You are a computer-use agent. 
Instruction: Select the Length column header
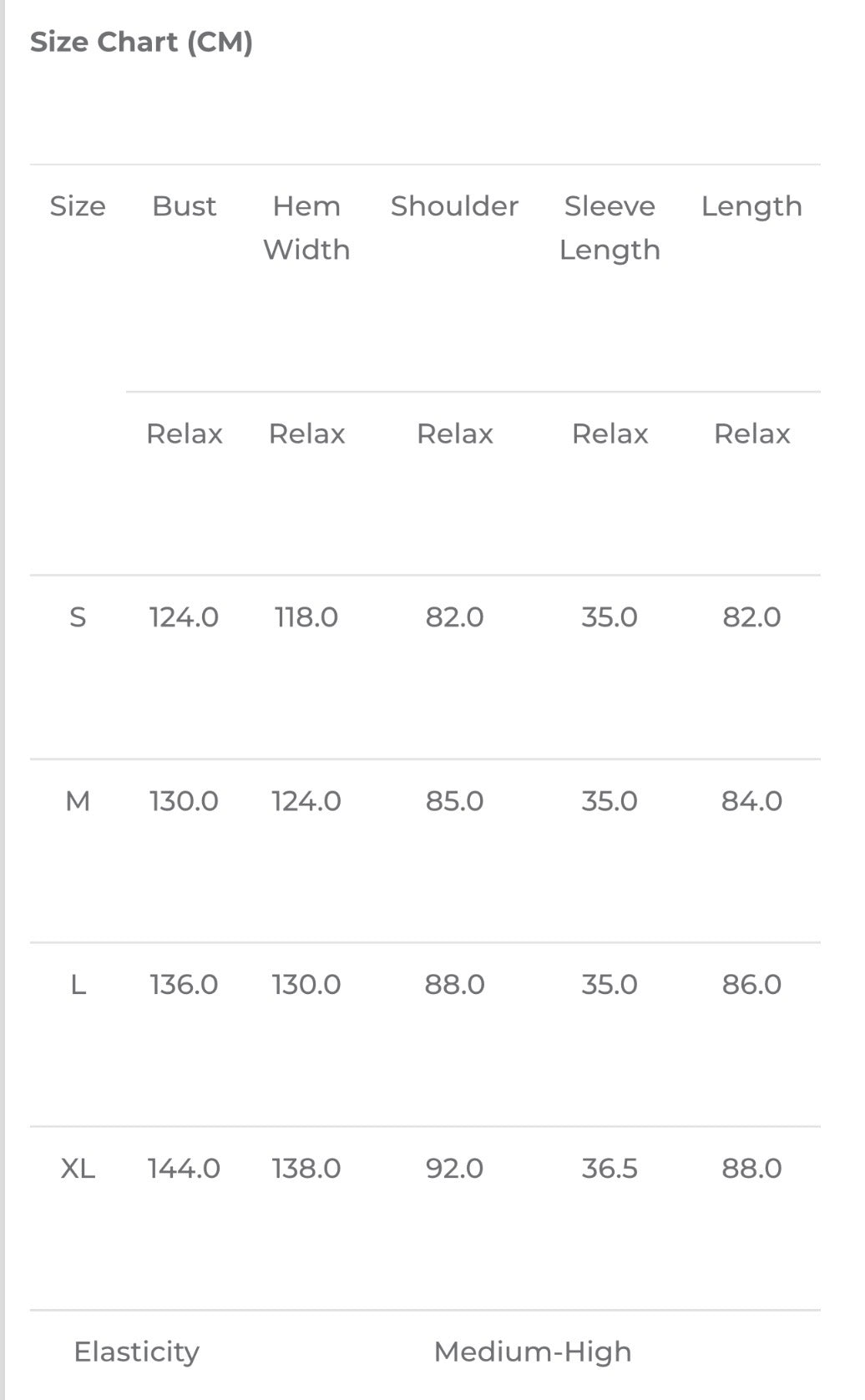coord(751,206)
